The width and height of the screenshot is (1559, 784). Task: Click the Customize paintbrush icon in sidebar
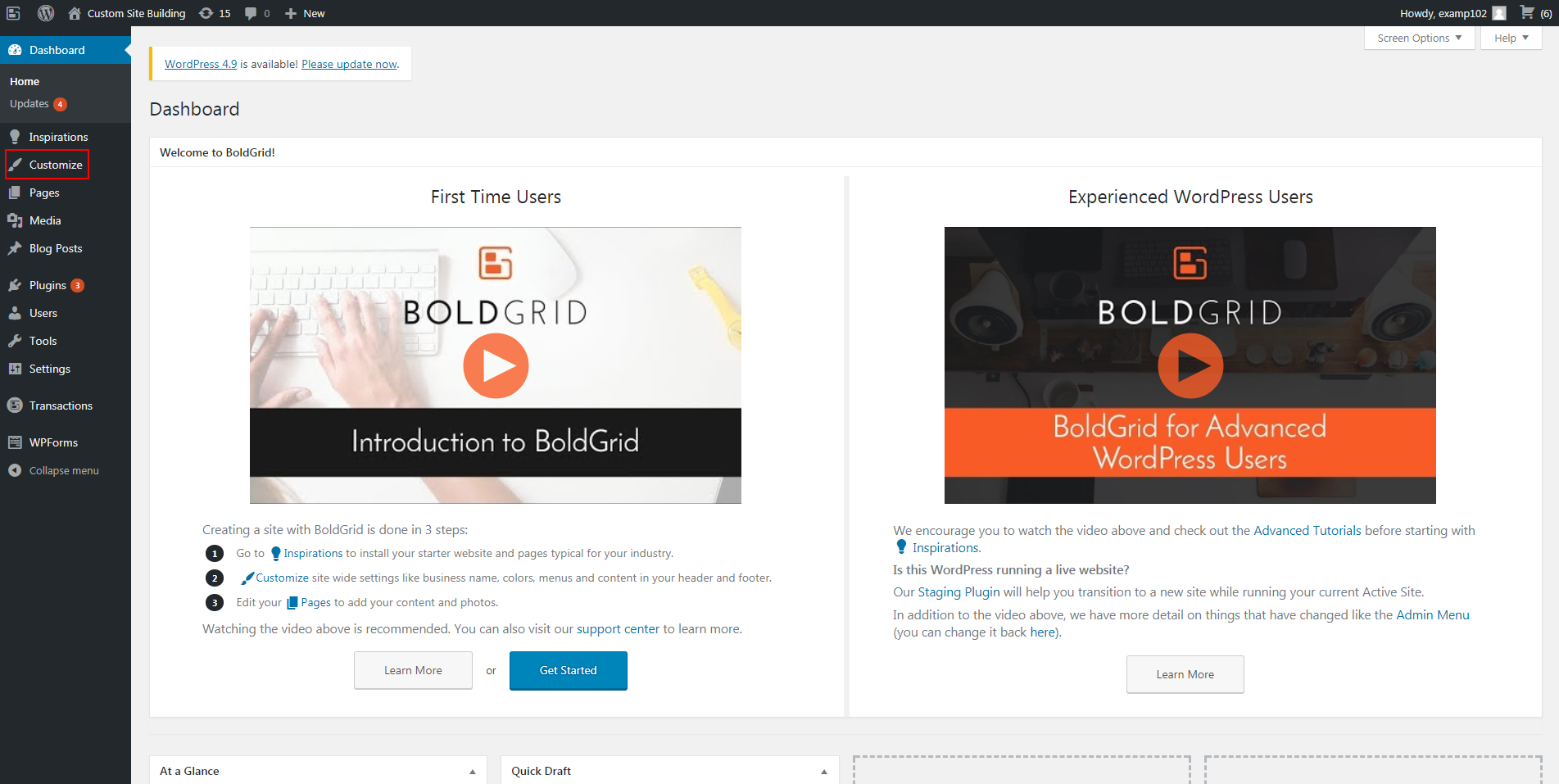15,165
